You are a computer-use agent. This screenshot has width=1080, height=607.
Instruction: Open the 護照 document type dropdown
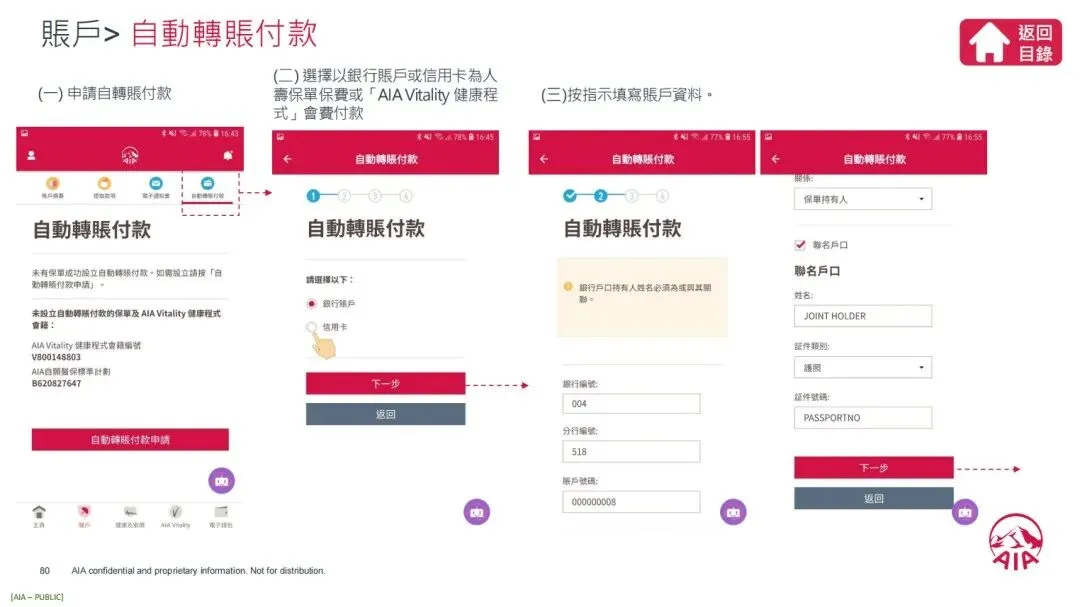(x=863, y=367)
